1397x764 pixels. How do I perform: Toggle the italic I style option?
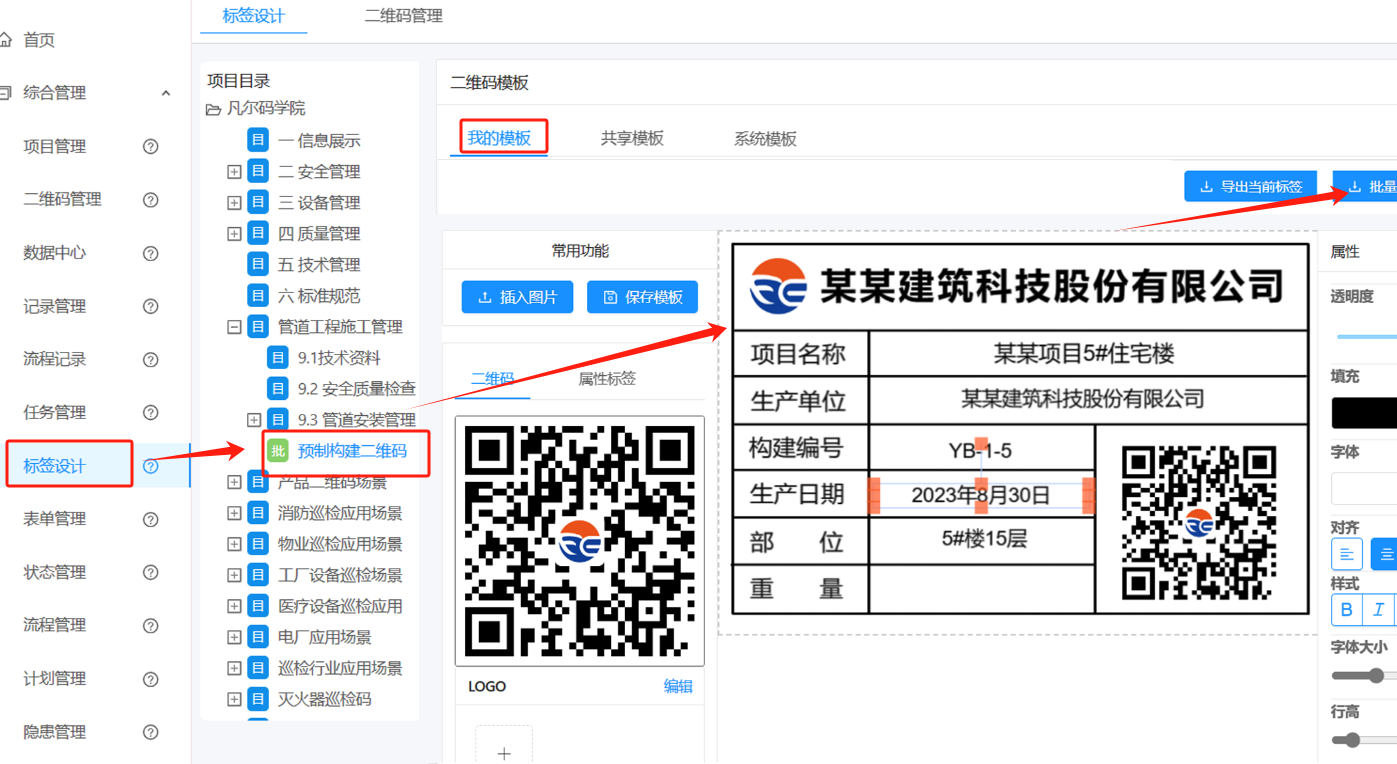[x=1381, y=608]
